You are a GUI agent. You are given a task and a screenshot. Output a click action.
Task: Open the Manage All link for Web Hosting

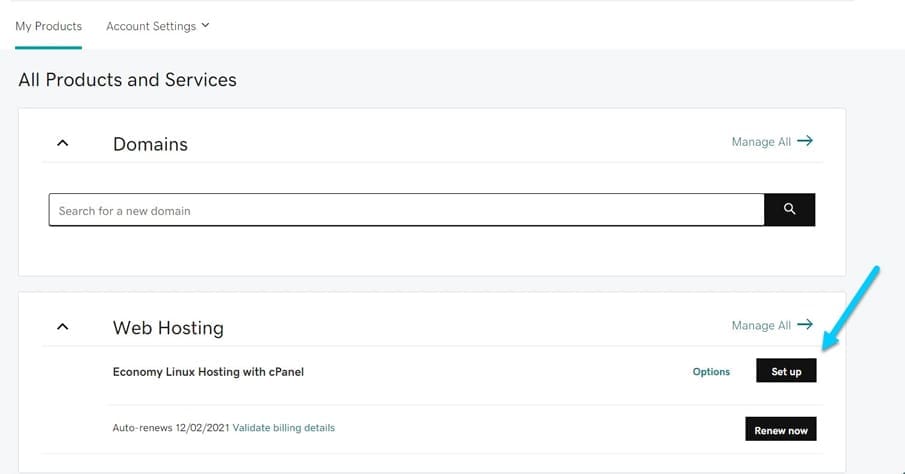761,325
